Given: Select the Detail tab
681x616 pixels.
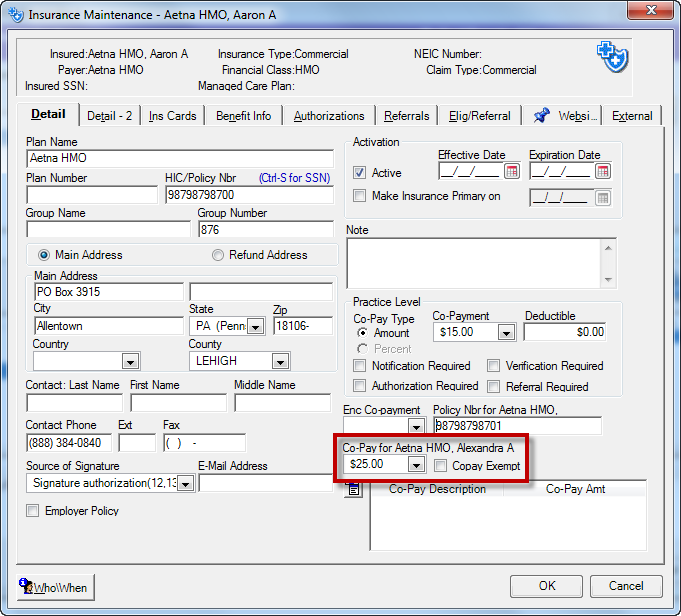Looking at the screenshot, I should (48, 114).
